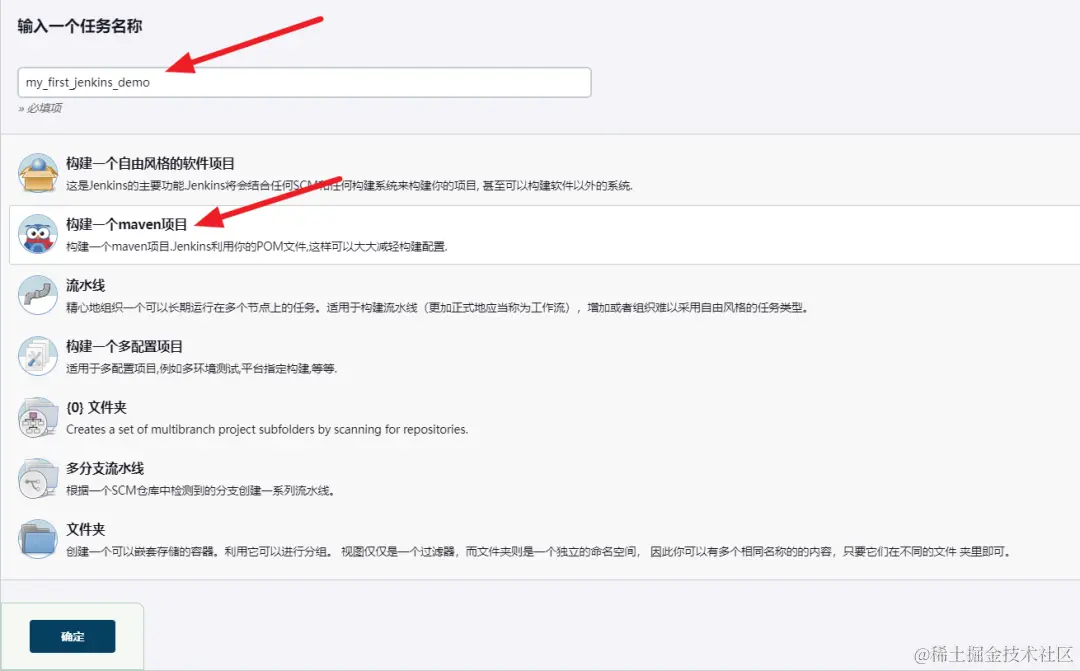Screen dimensions: 1080x671
Task: Click the freestyle project package box icon
Action: click(x=37, y=175)
